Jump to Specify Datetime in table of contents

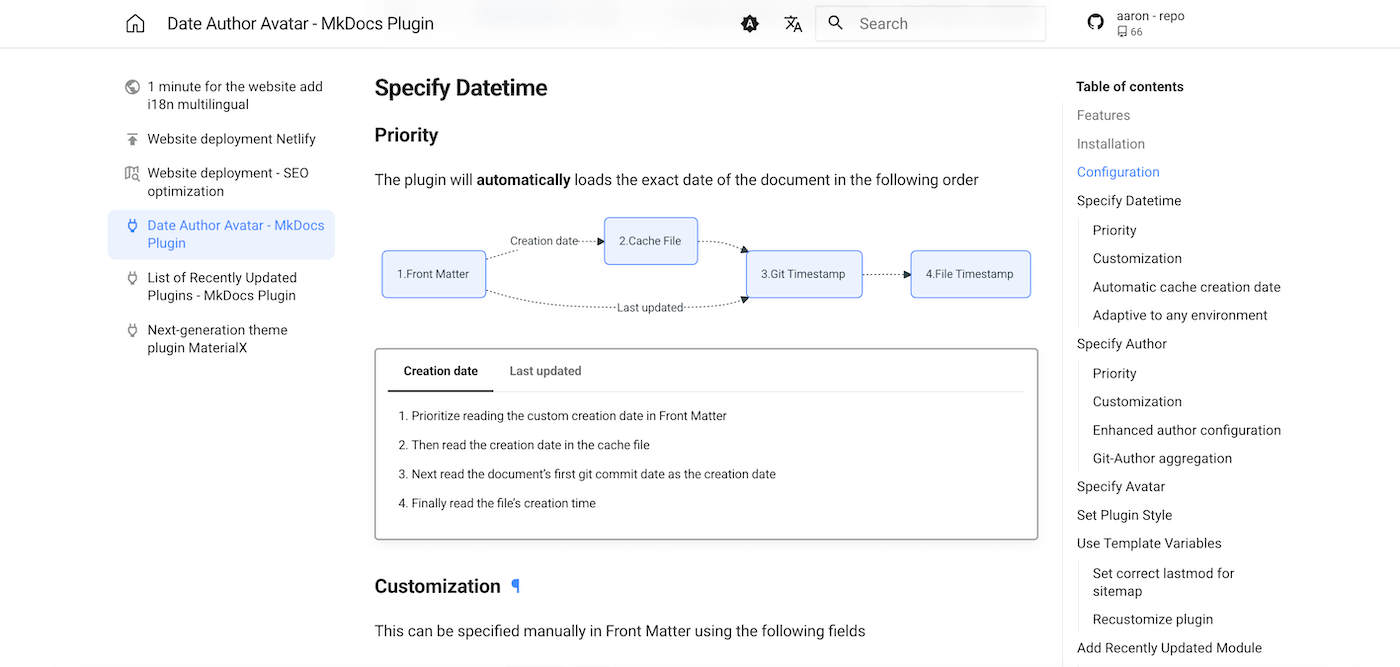click(1129, 201)
